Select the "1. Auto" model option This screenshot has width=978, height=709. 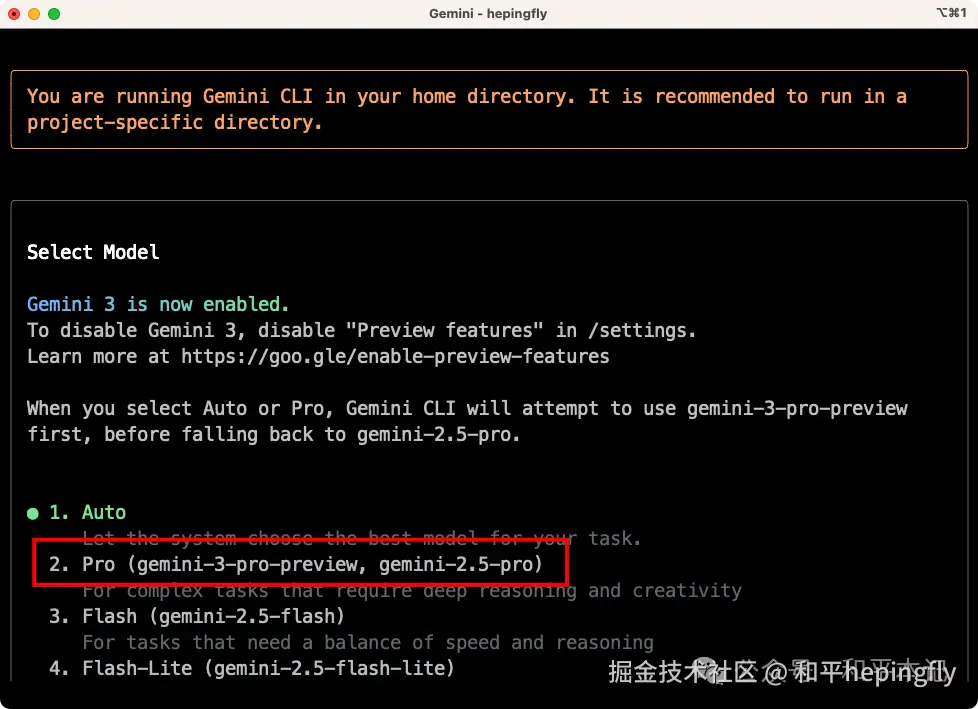click(x=88, y=512)
